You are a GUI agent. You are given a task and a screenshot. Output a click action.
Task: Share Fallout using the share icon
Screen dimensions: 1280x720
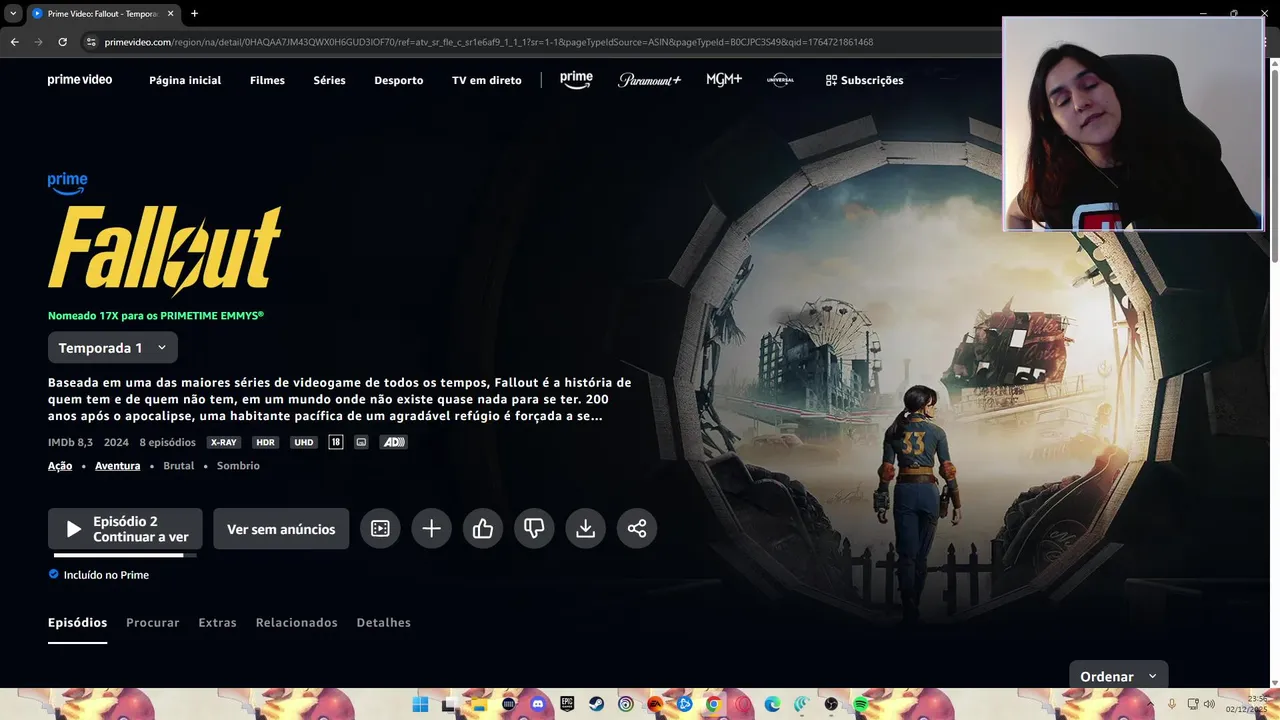637,529
